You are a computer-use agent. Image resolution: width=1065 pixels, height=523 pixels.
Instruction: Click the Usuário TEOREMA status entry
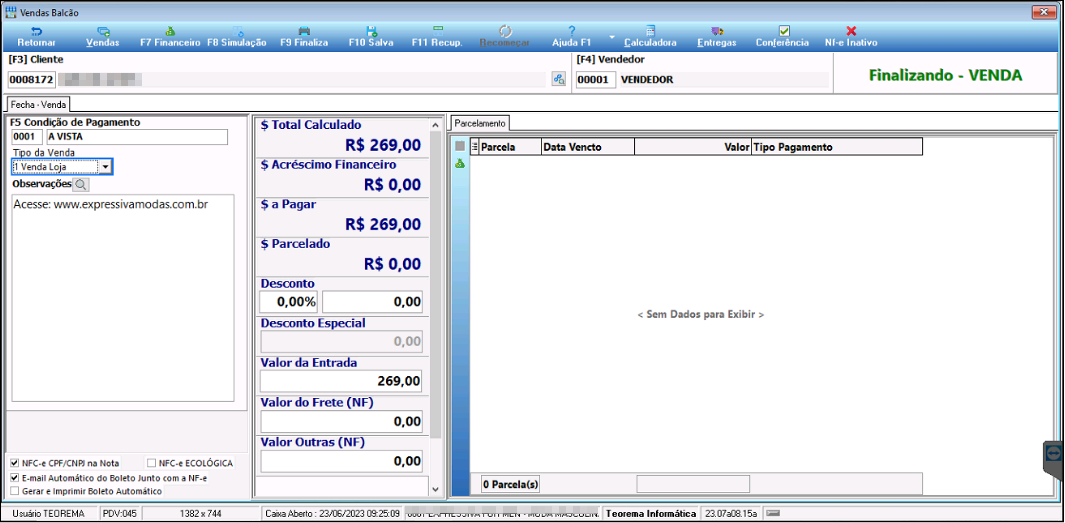tap(49, 513)
